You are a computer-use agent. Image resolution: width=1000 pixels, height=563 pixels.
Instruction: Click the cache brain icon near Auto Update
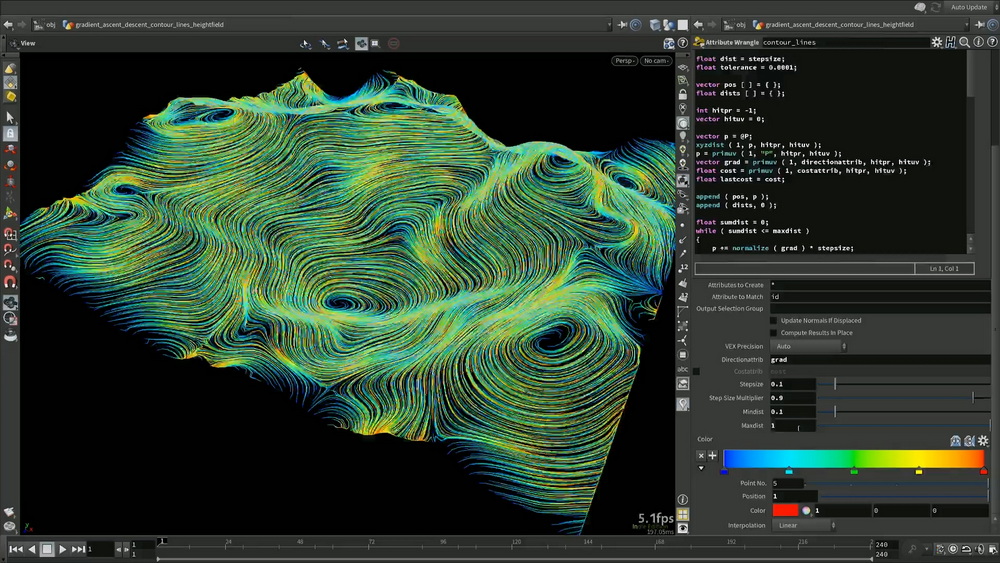(x=920, y=7)
